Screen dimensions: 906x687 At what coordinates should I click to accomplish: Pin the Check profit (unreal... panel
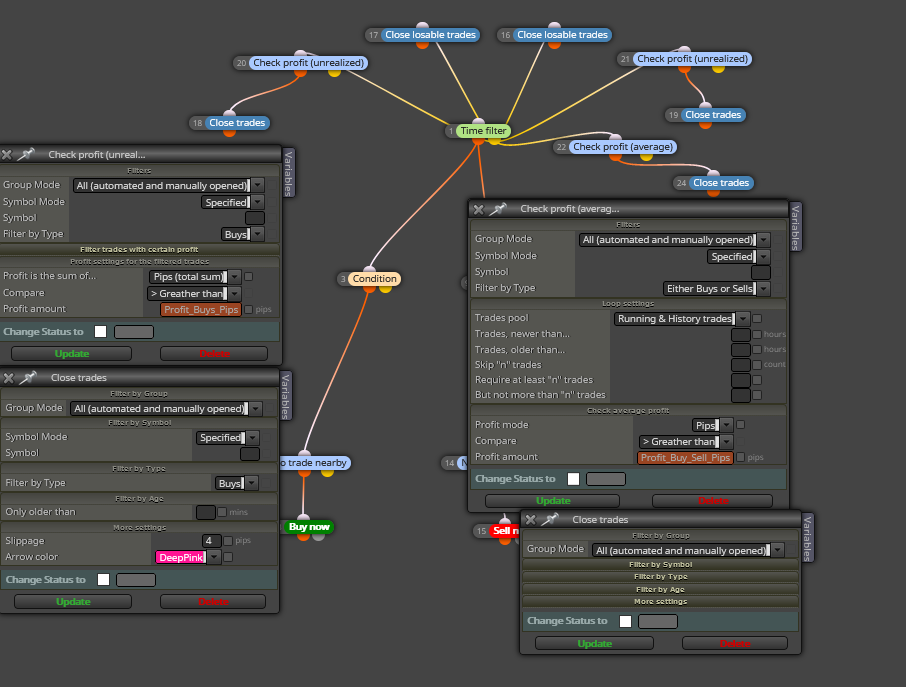(26, 154)
